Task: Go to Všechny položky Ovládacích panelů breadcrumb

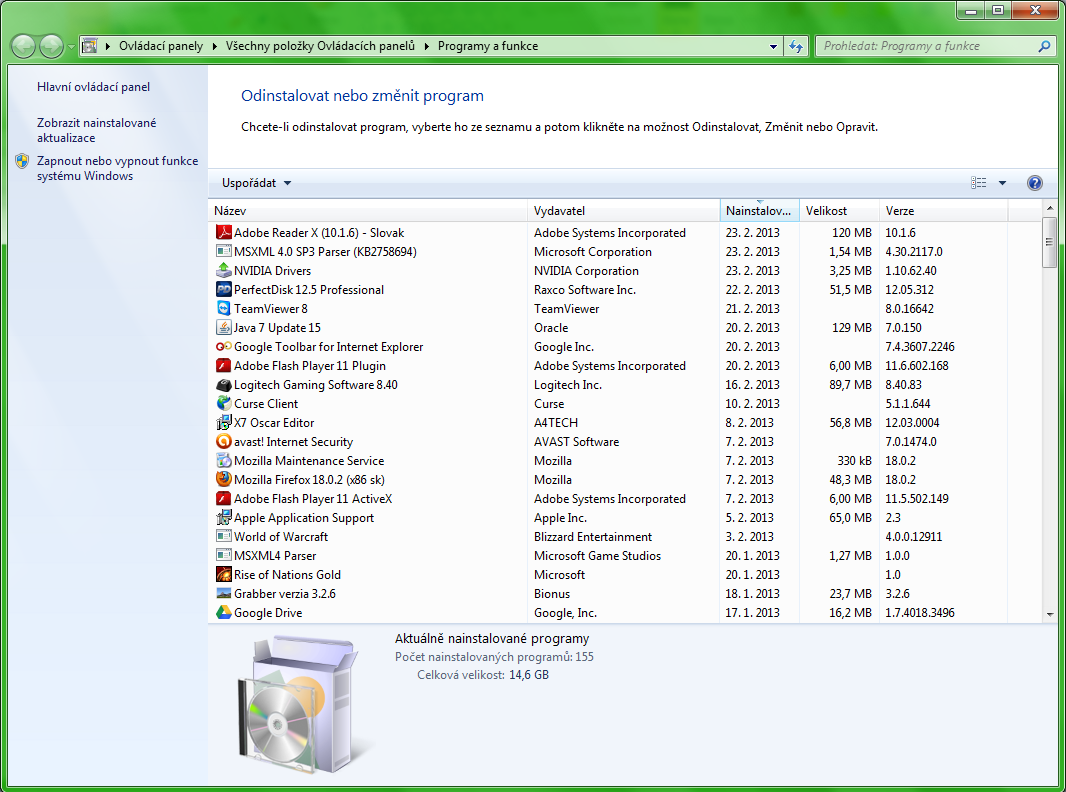Action: (320, 46)
